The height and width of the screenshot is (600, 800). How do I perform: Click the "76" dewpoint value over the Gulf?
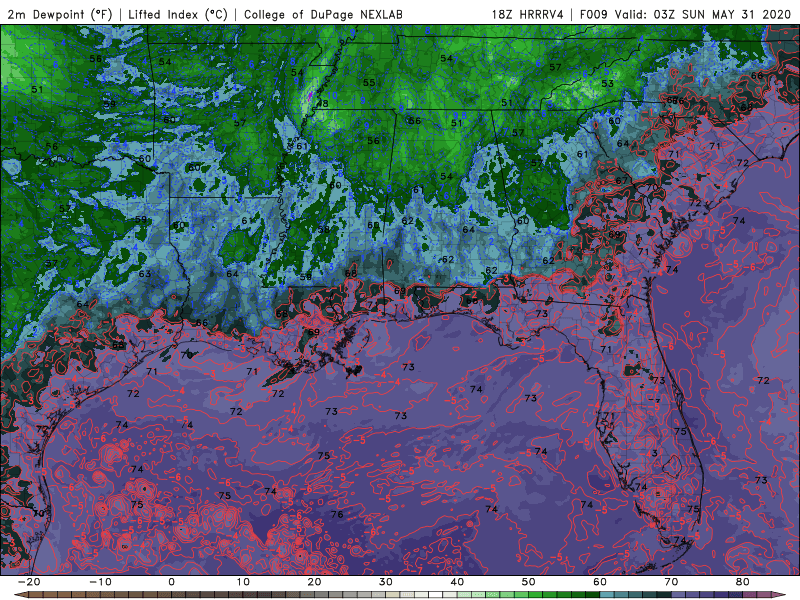(x=337, y=514)
